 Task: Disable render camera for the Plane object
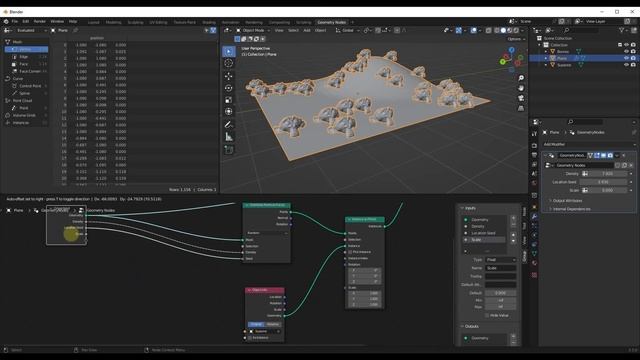pos(633,58)
